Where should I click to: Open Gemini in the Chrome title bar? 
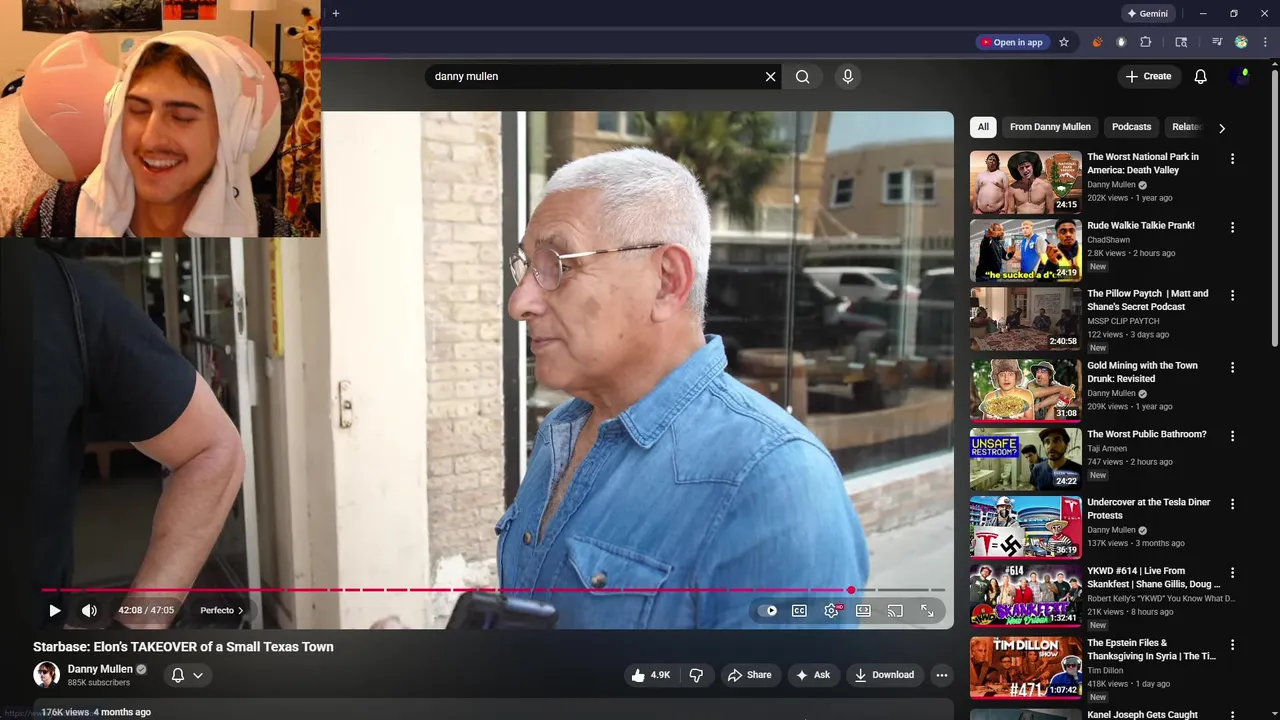(1147, 13)
